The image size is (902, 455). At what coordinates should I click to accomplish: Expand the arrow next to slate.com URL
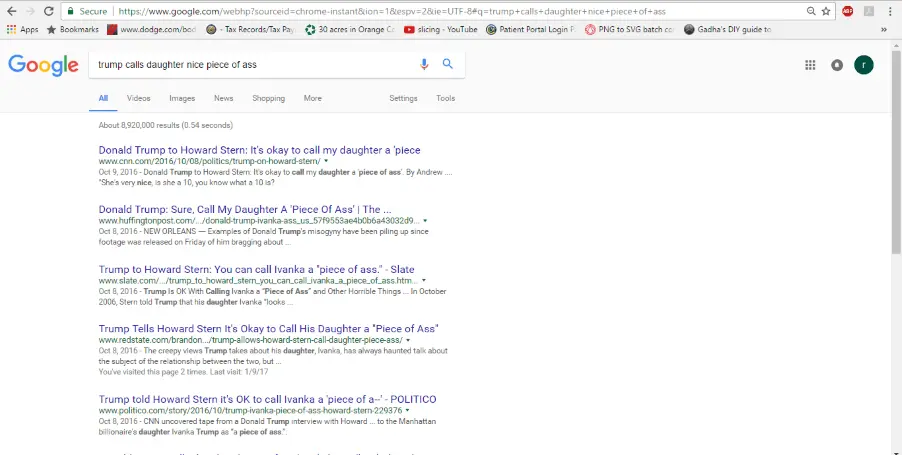point(424,281)
